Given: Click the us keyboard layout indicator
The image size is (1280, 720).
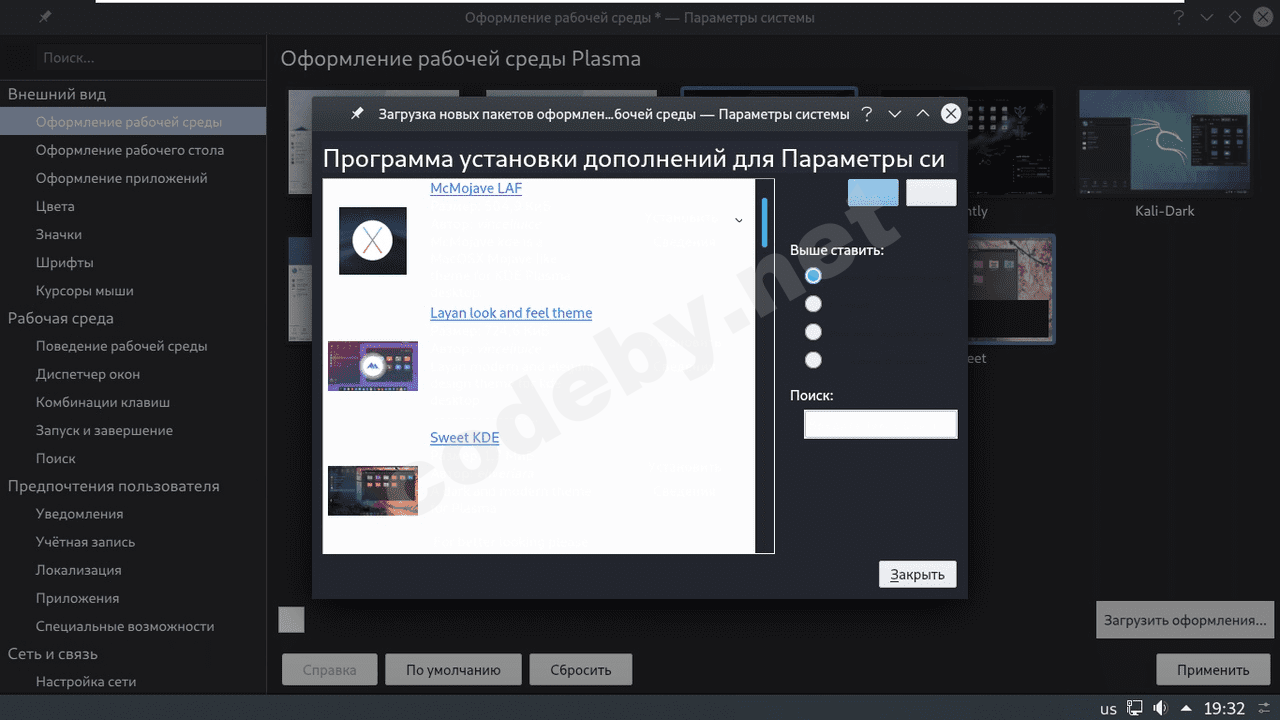Looking at the screenshot, I should click(1108, 707).
